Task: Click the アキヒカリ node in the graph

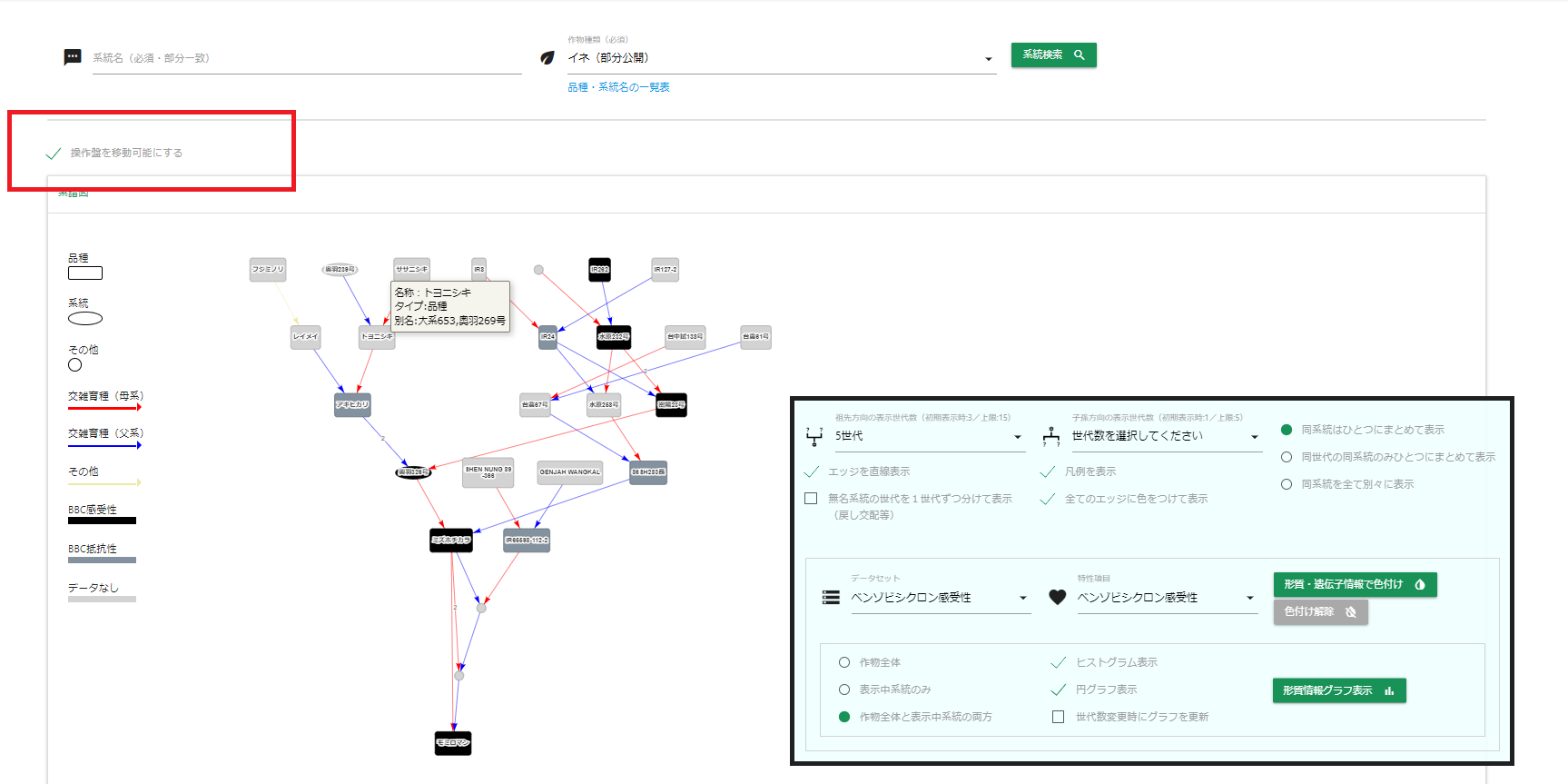Action: click(352, 404)
